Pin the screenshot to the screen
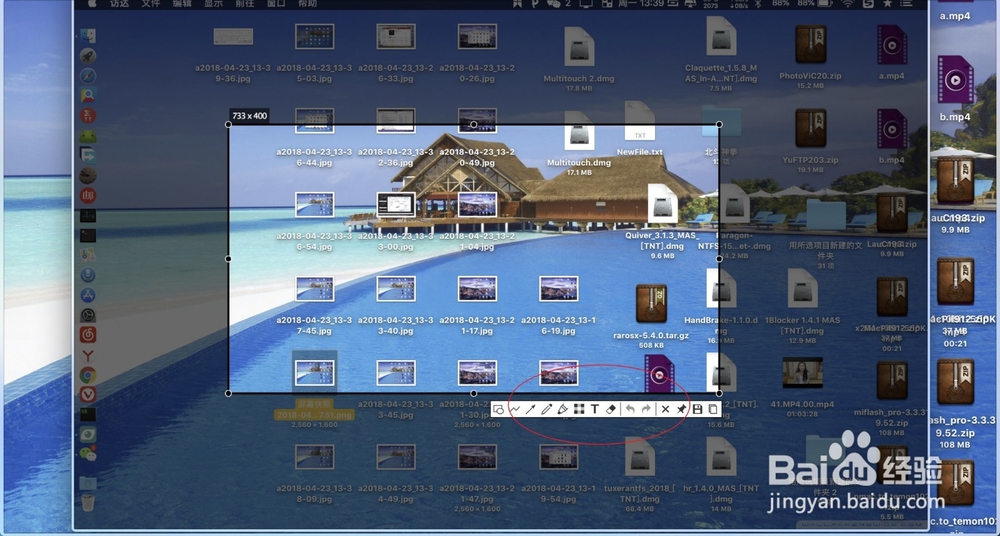Screen dimensions: 1000x536 click(x=681, y=410)
